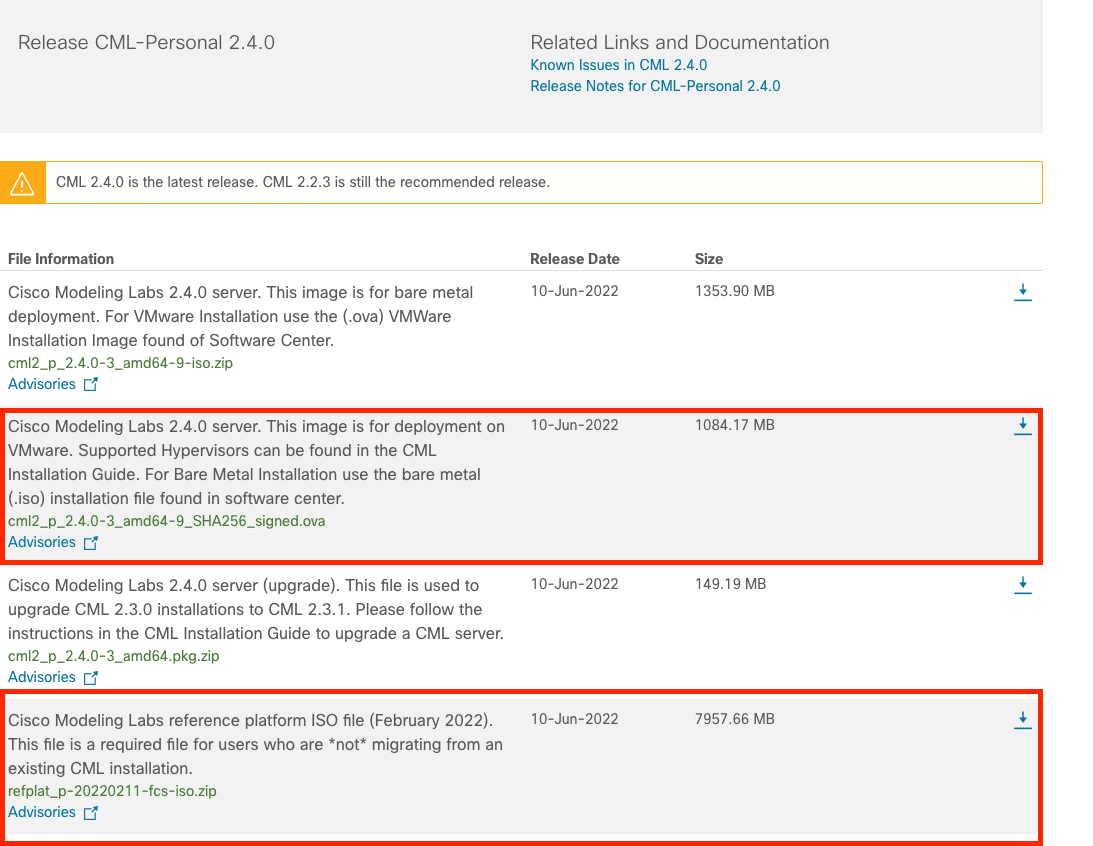The height and width of the screenshot is (846, 1093).
Task: Download the amd64.pkg.zip upgrade file
Action: pyautogui.click(x=1023, y=585)
